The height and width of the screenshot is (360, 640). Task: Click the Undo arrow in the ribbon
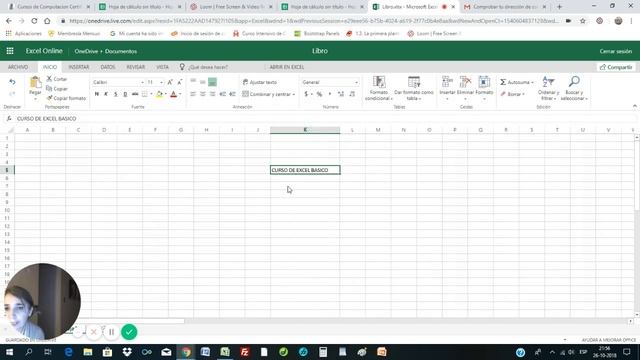tap(12, 82)
